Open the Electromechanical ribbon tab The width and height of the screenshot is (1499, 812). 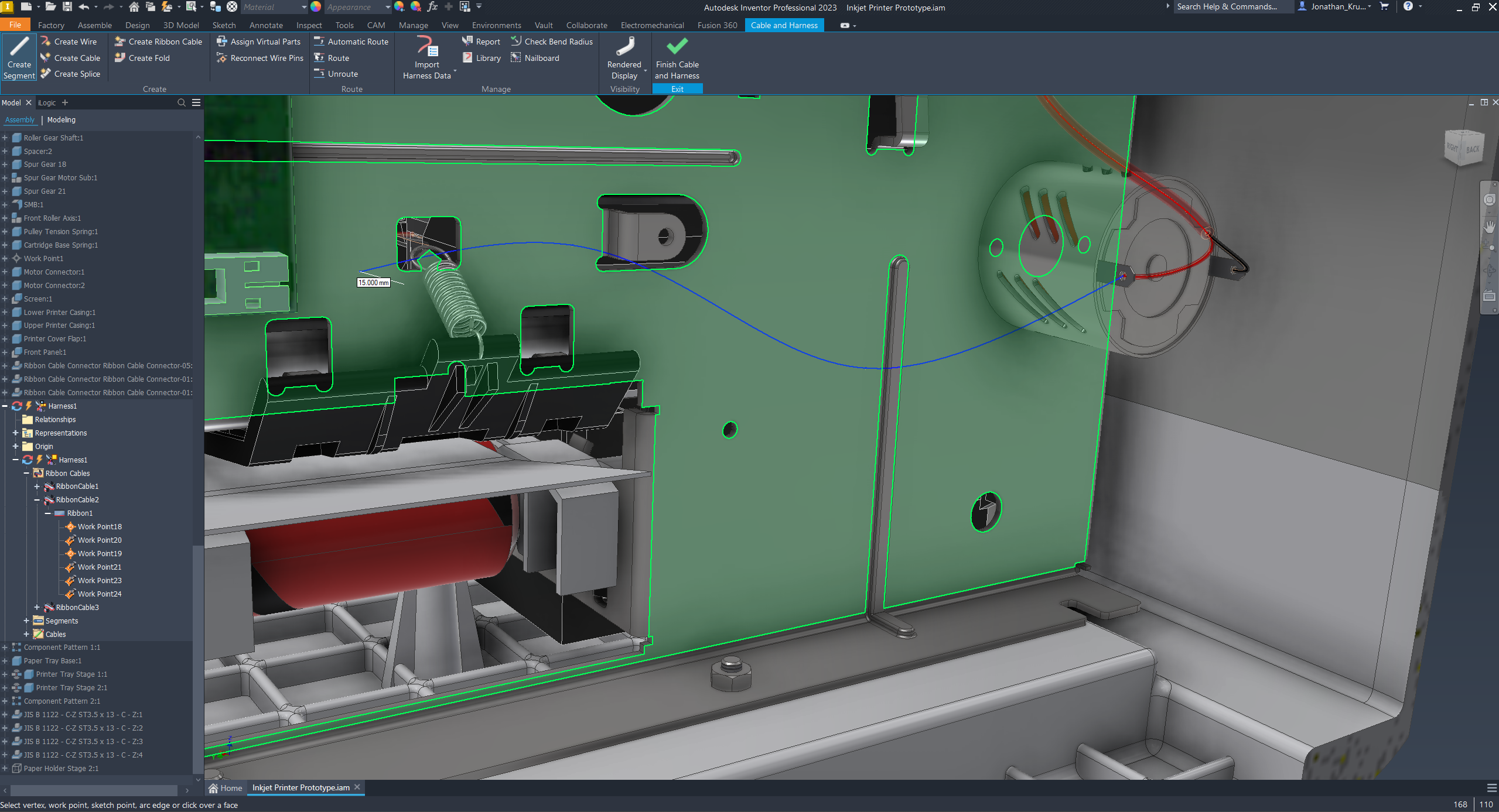pos(651,25)
